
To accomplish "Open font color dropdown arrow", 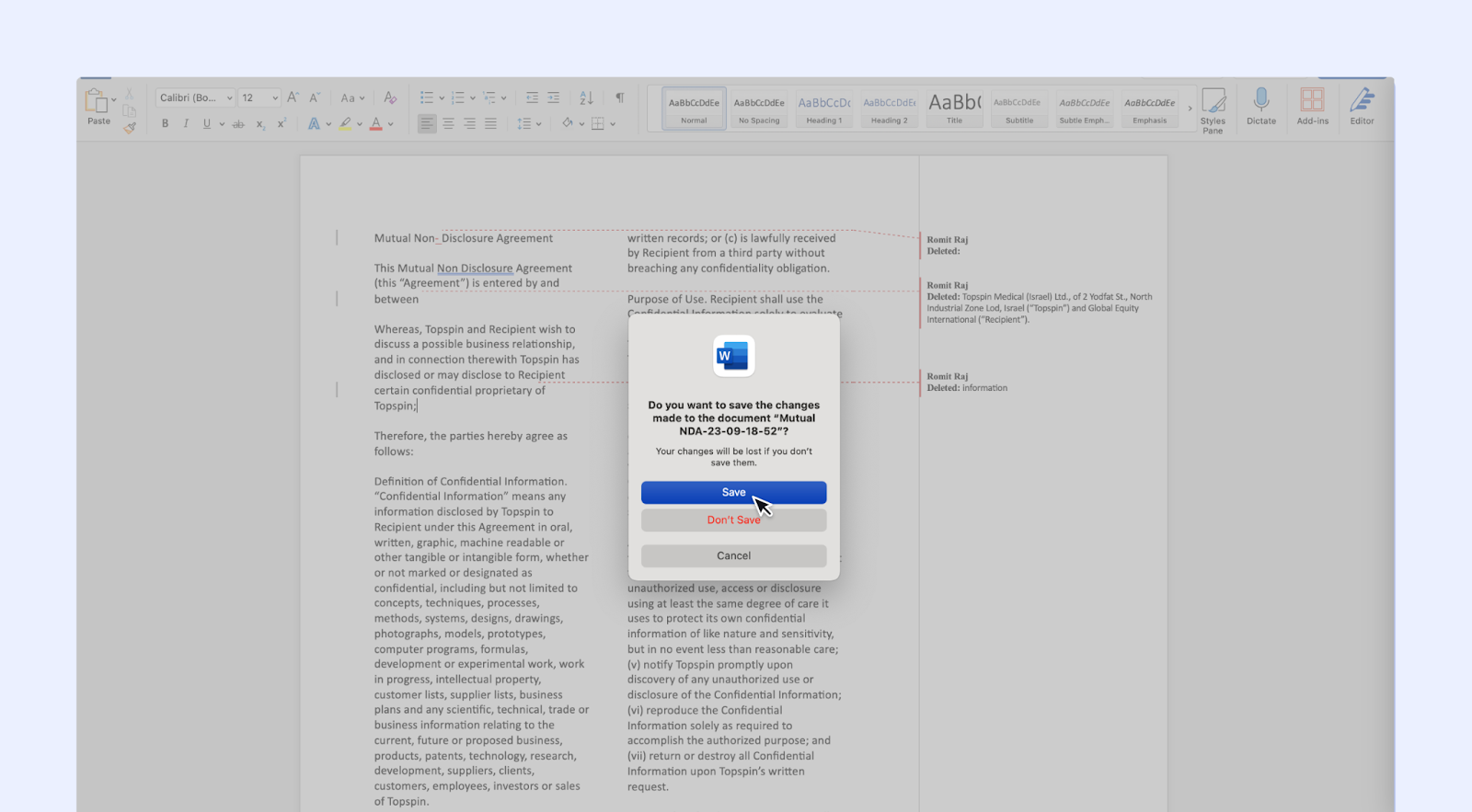I will point(391,124).
